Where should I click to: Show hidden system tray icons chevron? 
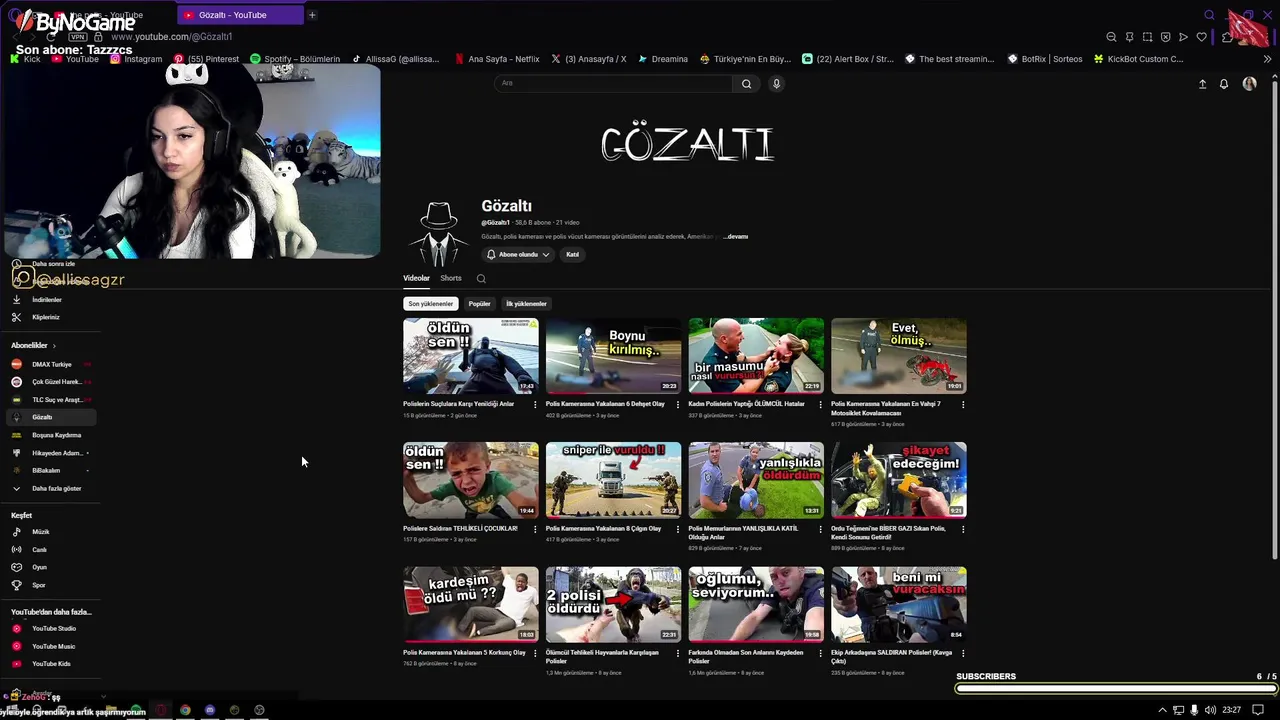pos(1162,710)
